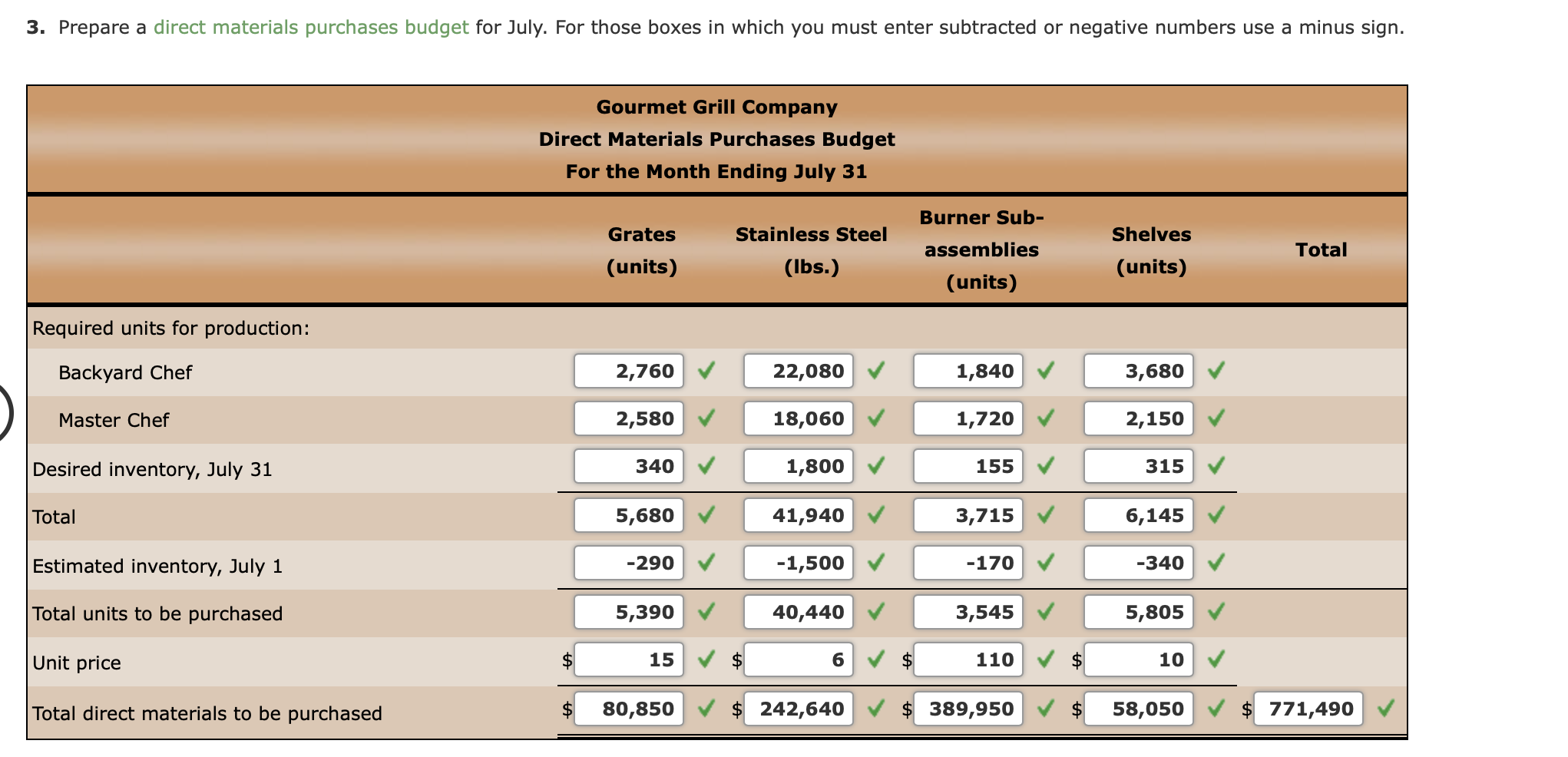Click the checkmark next to 5,805 shelves purchased
The width and height of the screenshot is (1568, 757).
pos(1216,612)
